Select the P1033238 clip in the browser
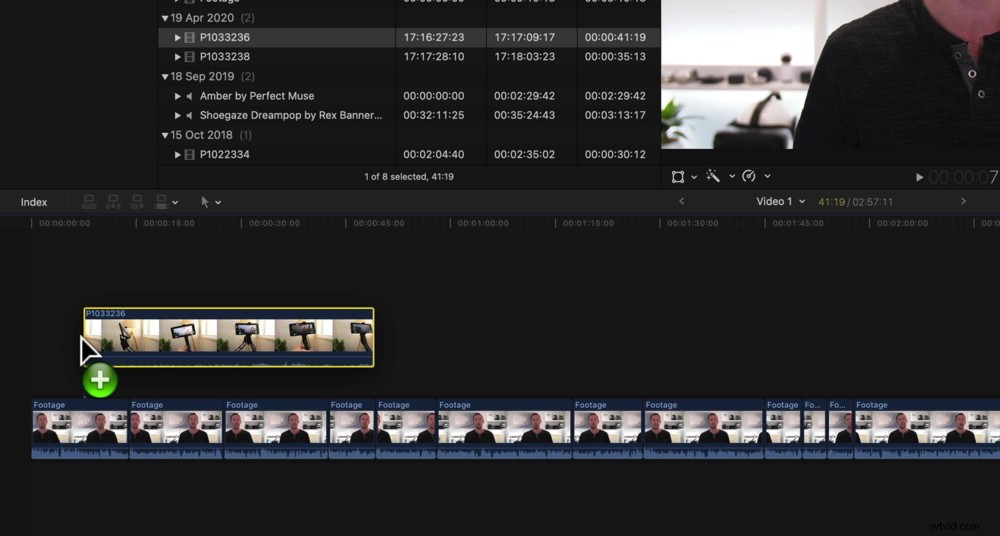This screenshot has height=536, width=1000. click(224, 57)
